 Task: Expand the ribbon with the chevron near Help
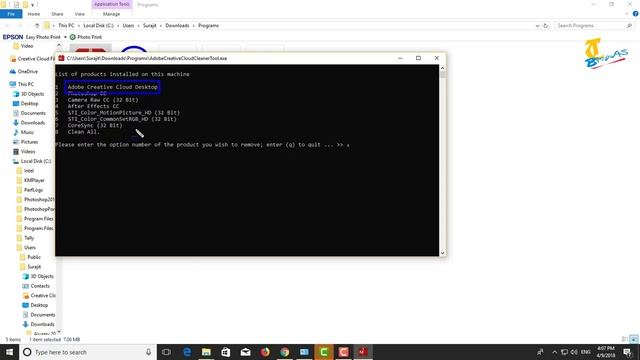click(x=627, y=14)
